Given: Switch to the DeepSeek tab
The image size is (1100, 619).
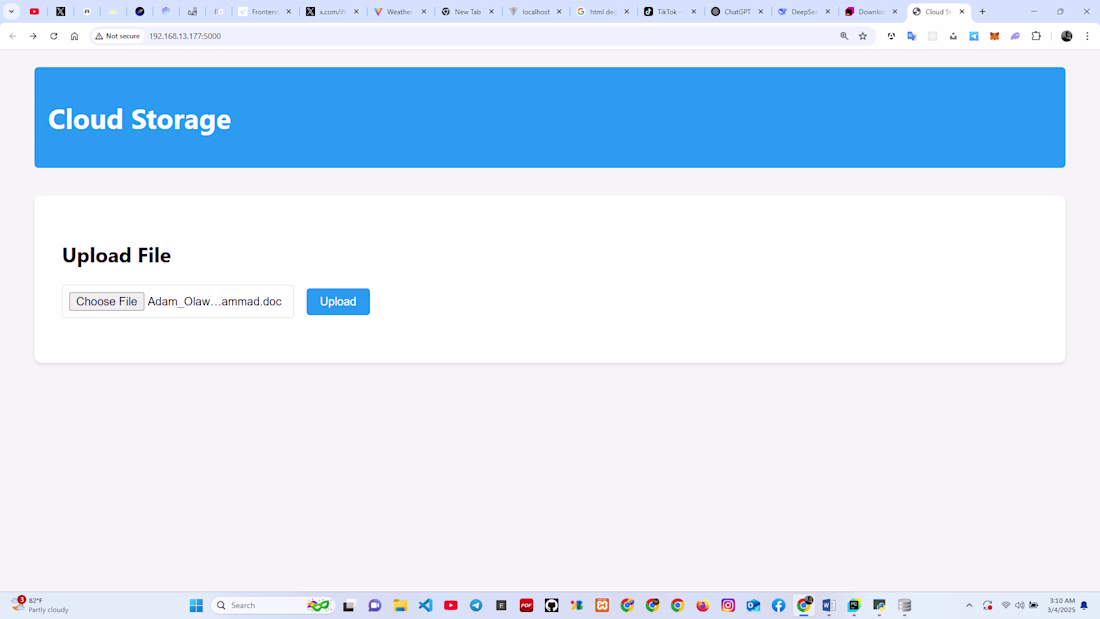Looking at the screenshot, I should pos(805,11).
